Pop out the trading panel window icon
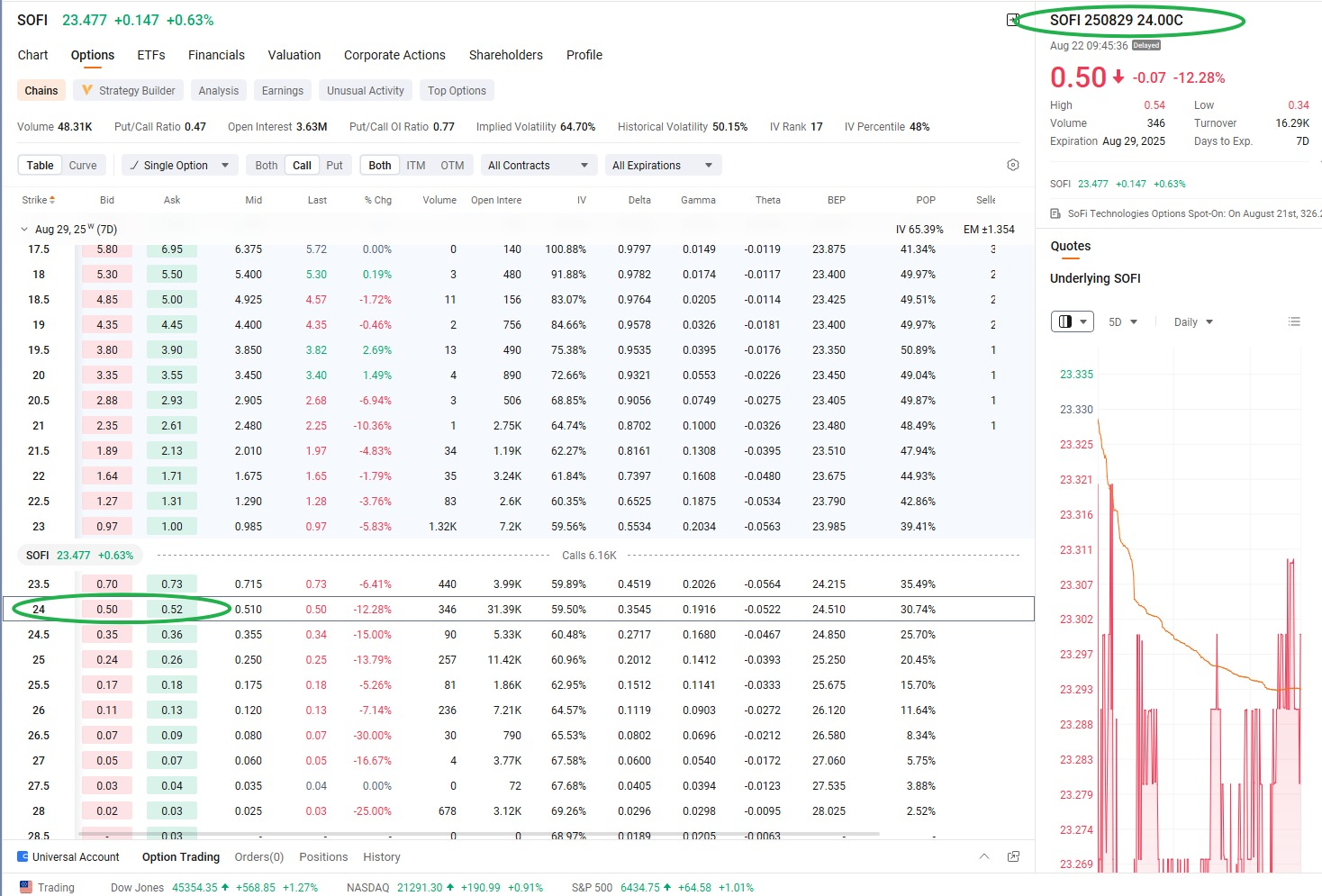Viewport: 1322px width, 896px height. [1013, 856]
